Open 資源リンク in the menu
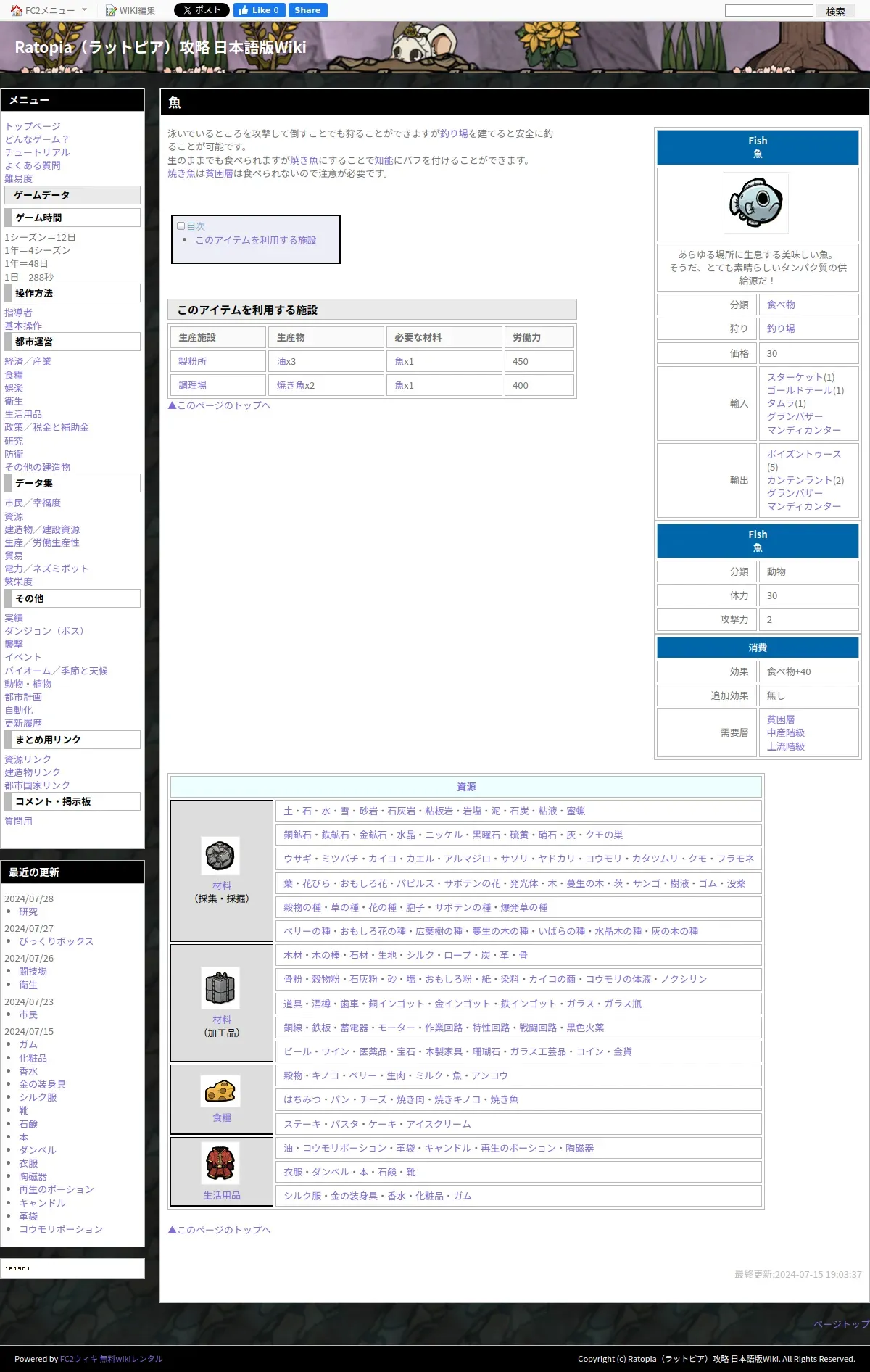This screenshot has height=1372, width=870. click(28, 759)
